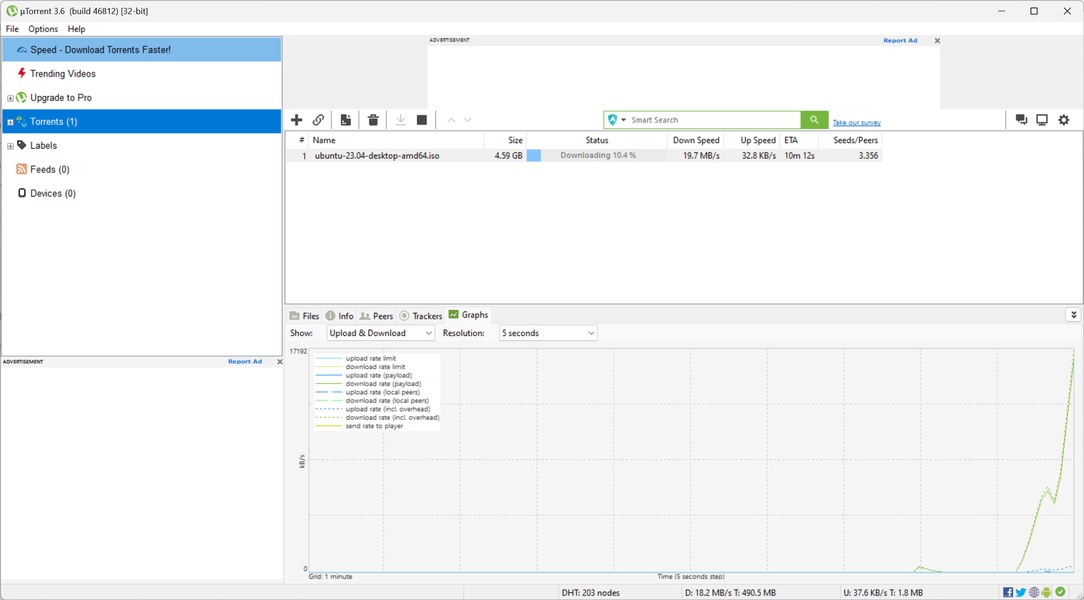Open the Resolution 5 seconds dropdown
The width and height of the screenshot is (1084, 600).
tap(548, 333)
